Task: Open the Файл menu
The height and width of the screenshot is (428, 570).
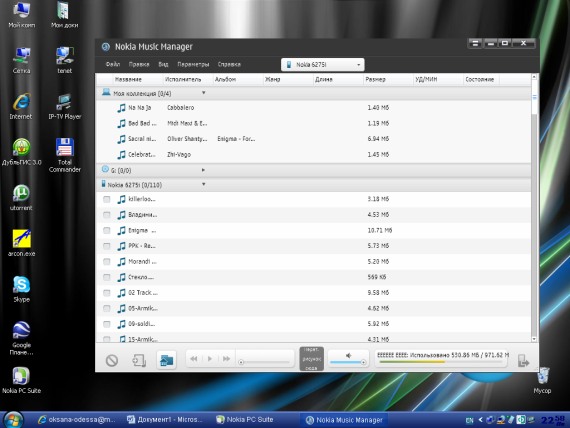Action: click(x=113, y=64)
